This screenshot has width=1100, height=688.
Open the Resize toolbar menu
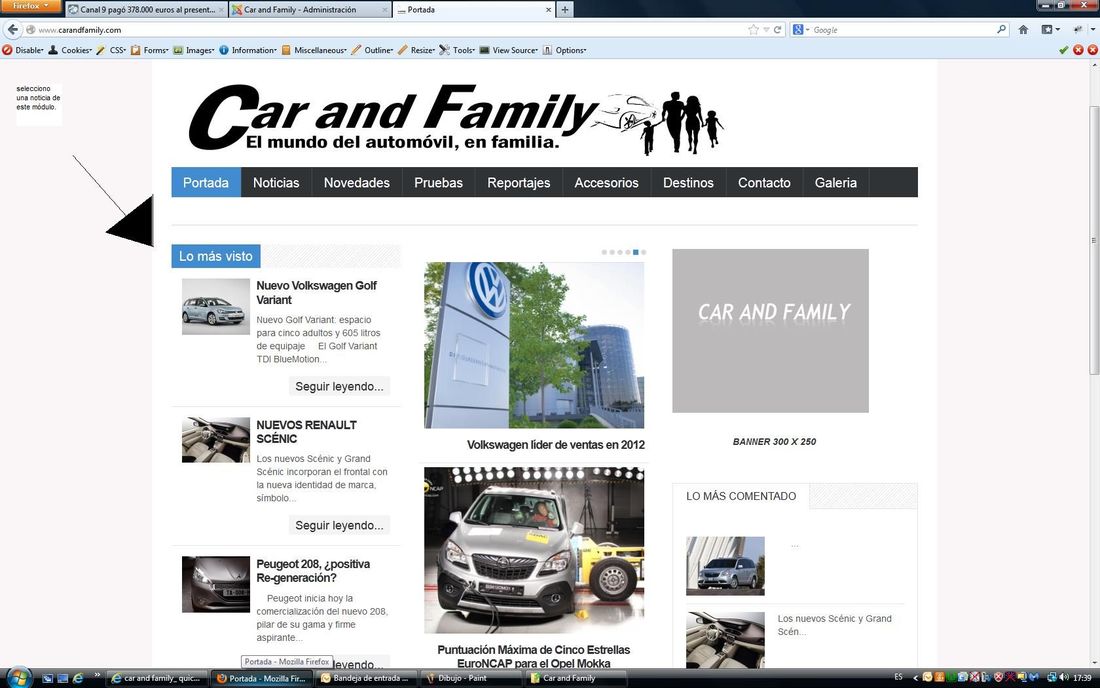pyautogui.click(x=417, y=50)
